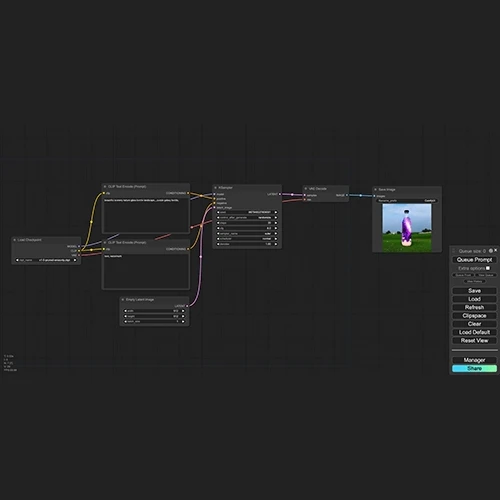Click the Queue Prompt button
The width and height of the screenshot is (500, 500).
(x=474, y=260)
